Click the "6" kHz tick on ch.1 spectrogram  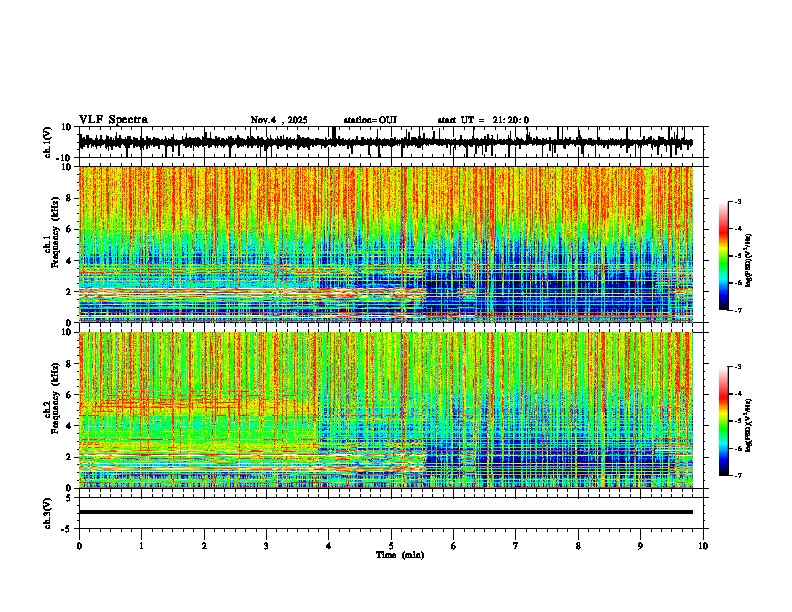coord(70,229)
